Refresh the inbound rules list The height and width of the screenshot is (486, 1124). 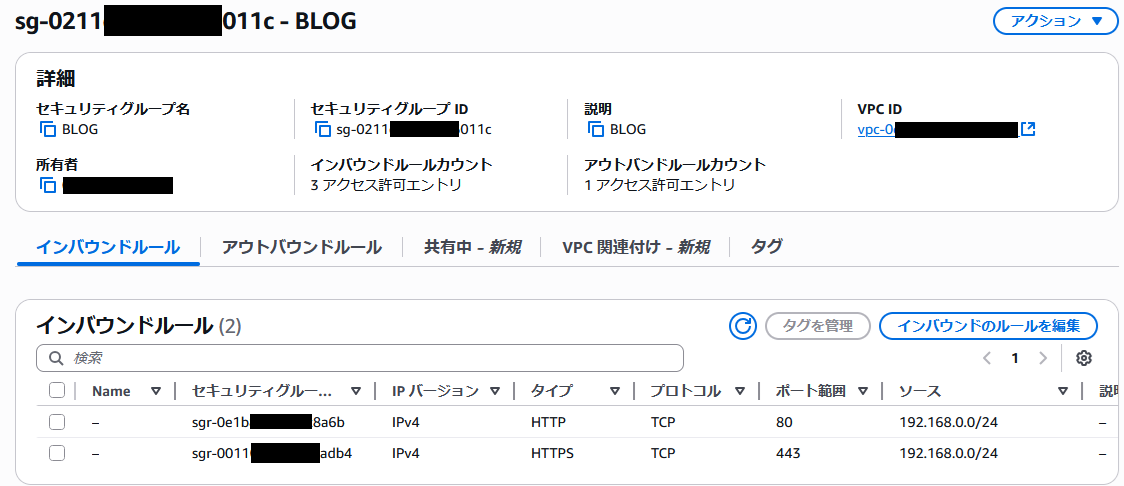(x=743, y=325)
